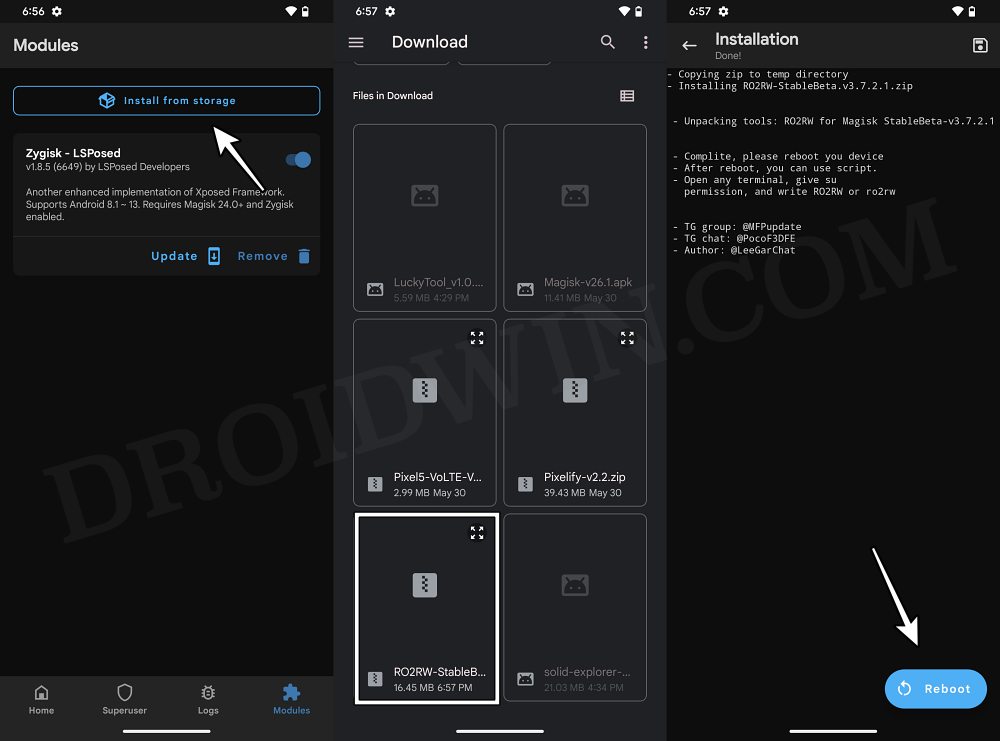1000x741 pixels.
Task: Open the navigation drawer in Download app
Action: 356,42
